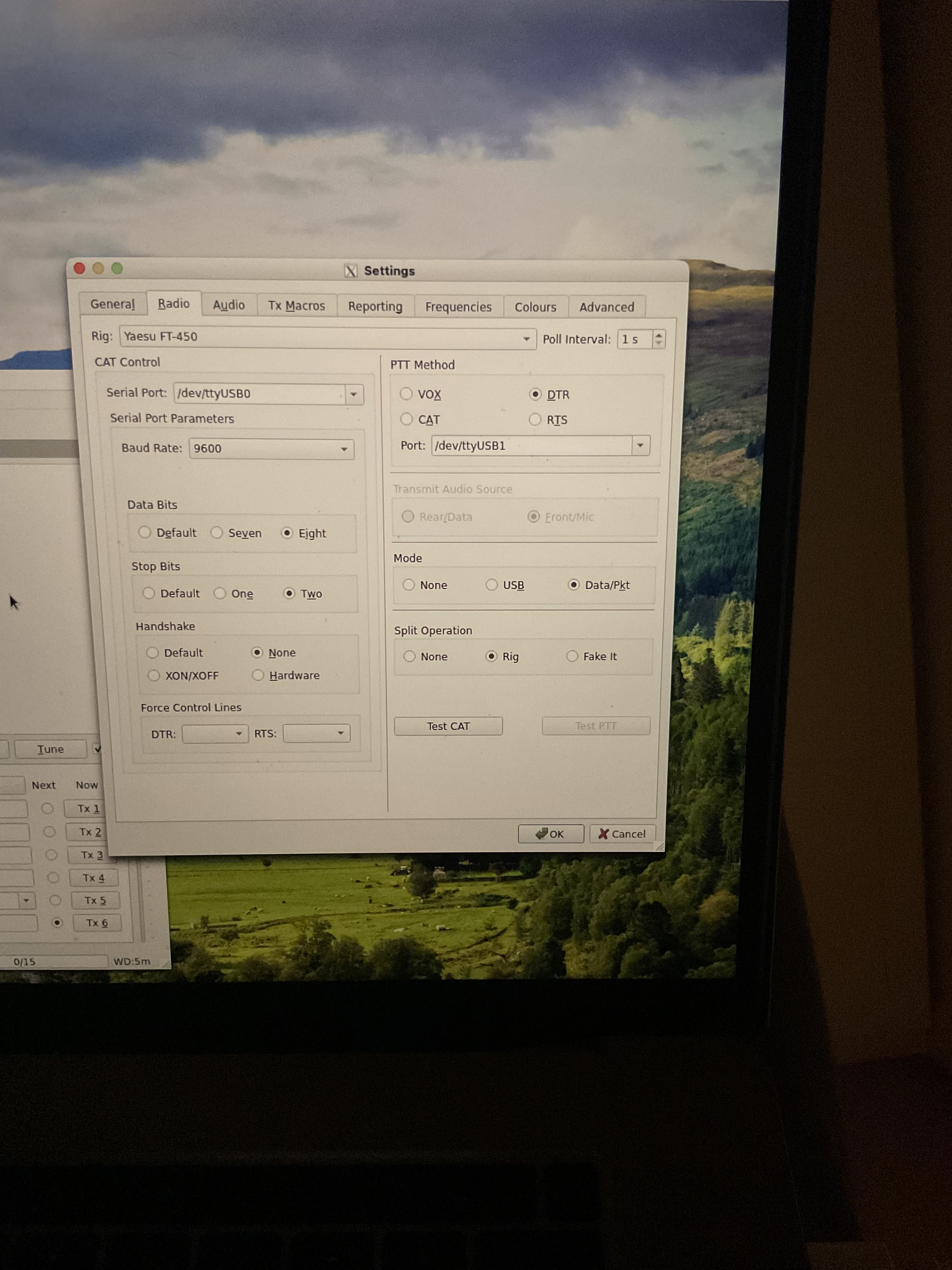Select Seven data bits
952x1270 pixels.
pyautogui.click(x=216, y=533)
